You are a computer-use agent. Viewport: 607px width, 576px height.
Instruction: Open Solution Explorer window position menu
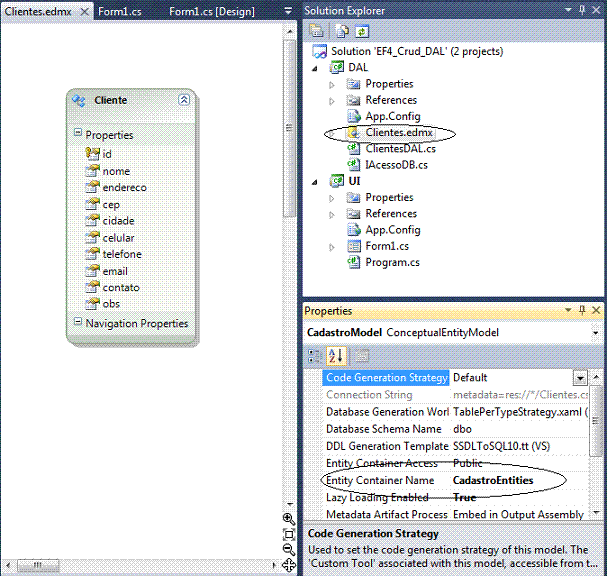point(568,10)
